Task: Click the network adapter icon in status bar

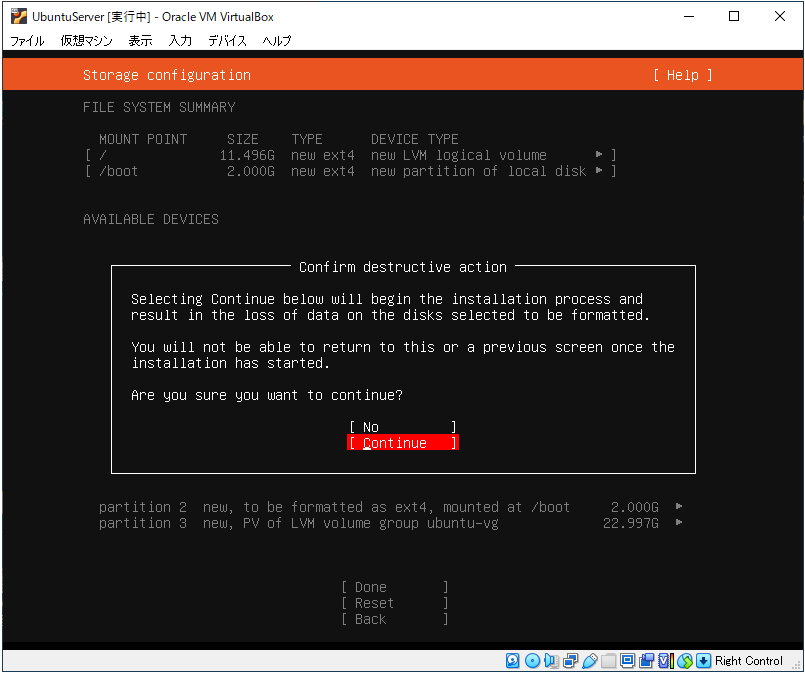Action: click(570, 661)
